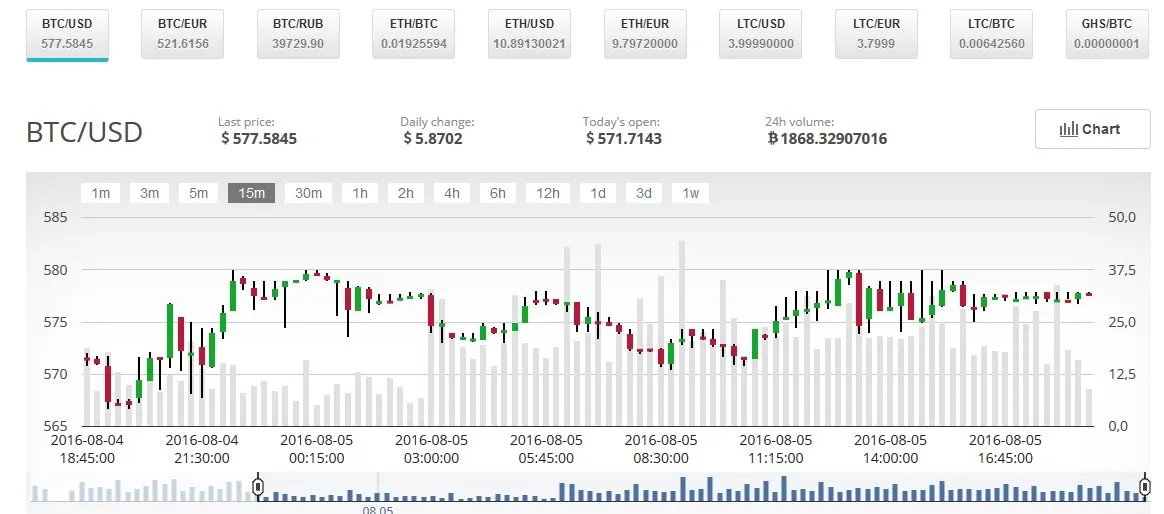The image size is (1164, 514).
Task: Click the 575 price axis label
Action: [56, 322]
